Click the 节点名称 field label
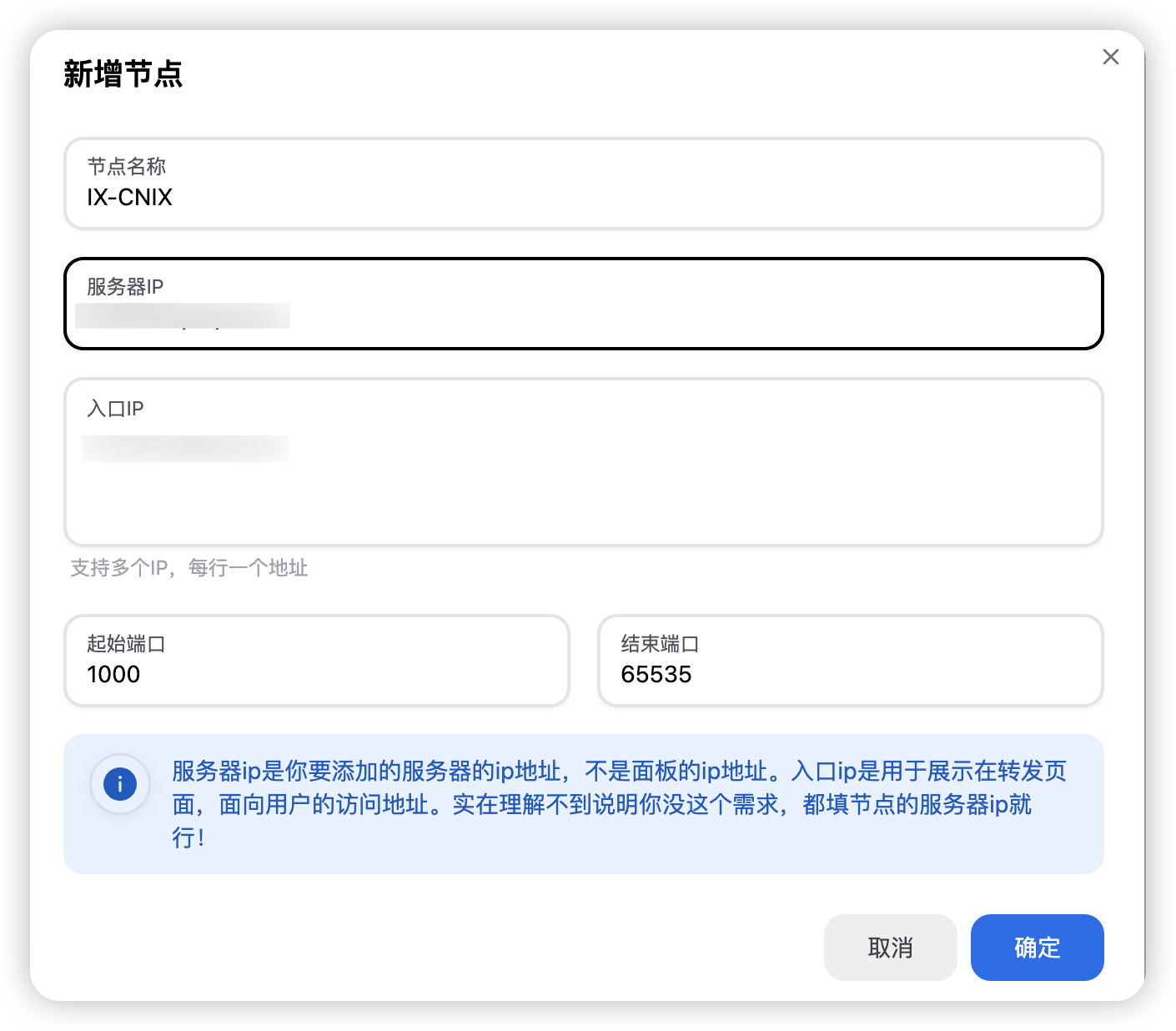The width and height of the screenshot is (1176, 1031). click(x=127, y=167)
